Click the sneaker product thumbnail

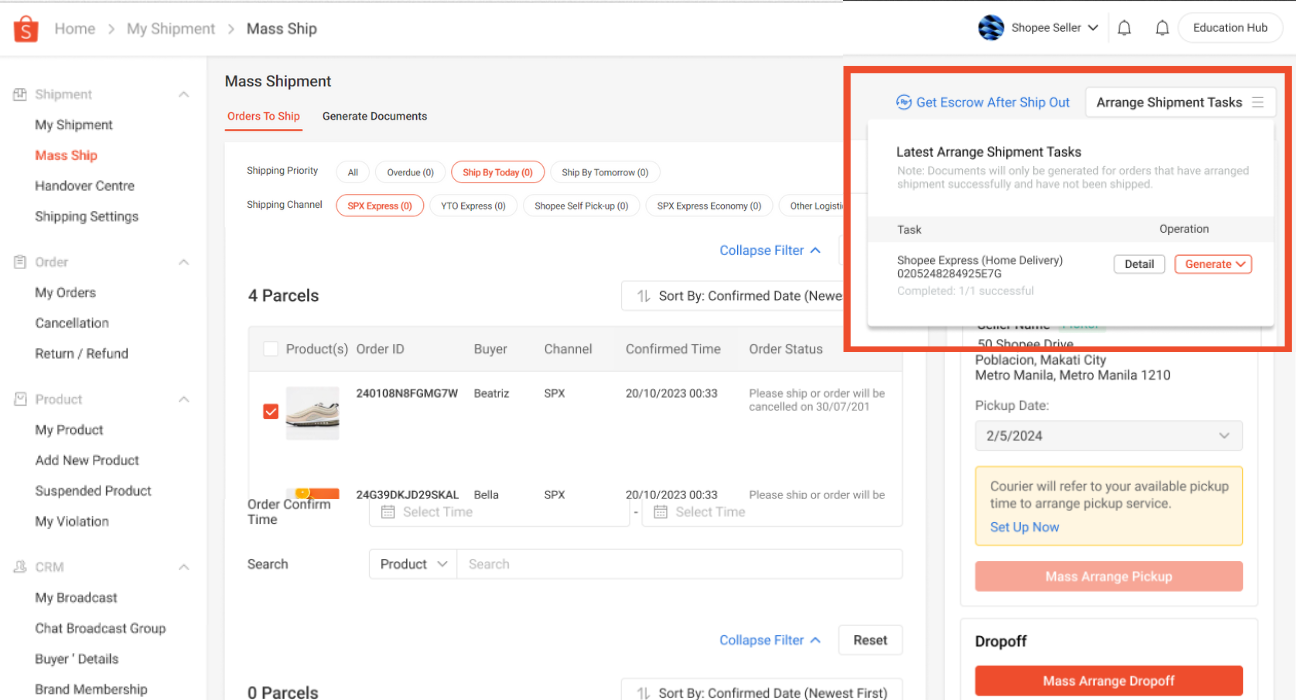point(312,413)
